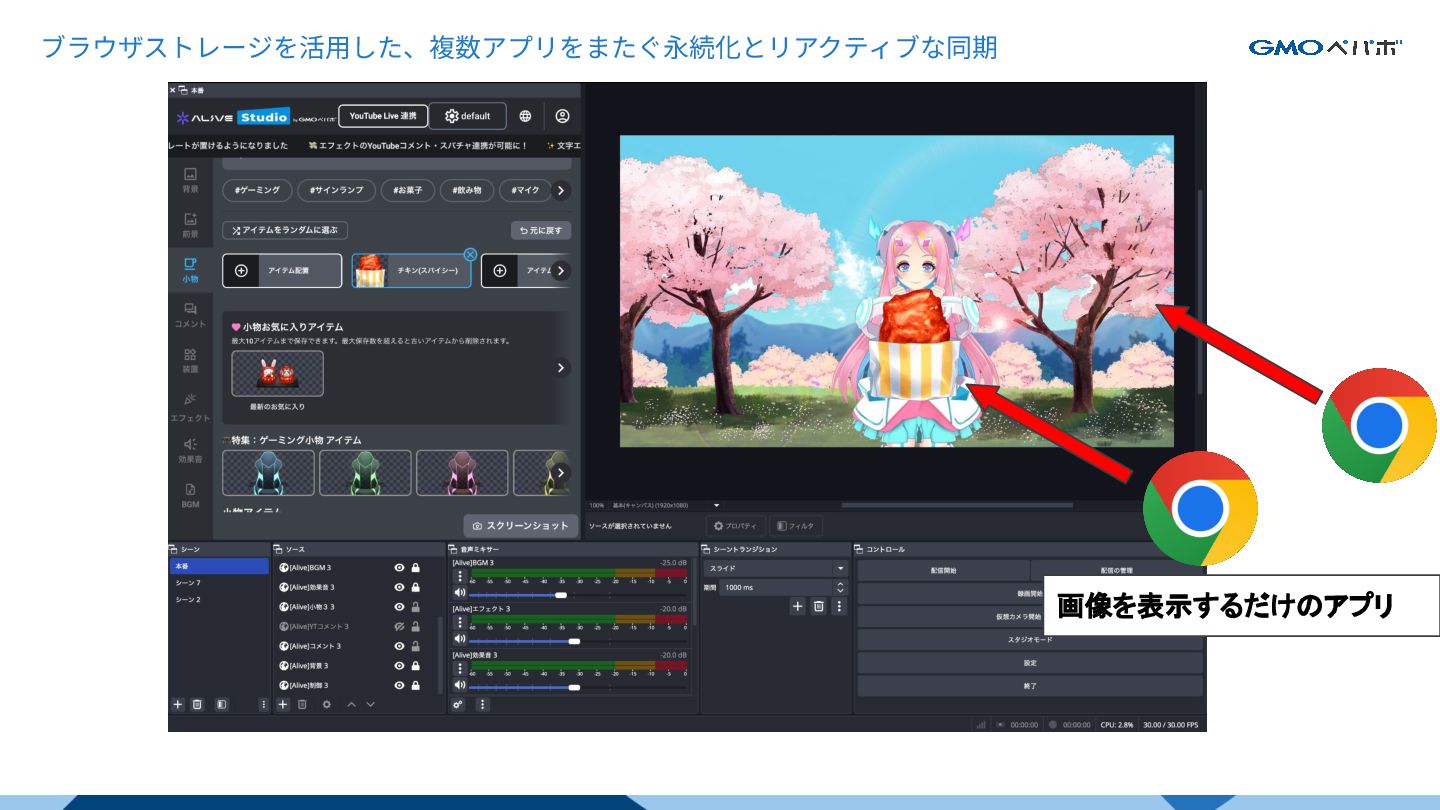Delete source using the ソース panel trash icon

(302, 704)
